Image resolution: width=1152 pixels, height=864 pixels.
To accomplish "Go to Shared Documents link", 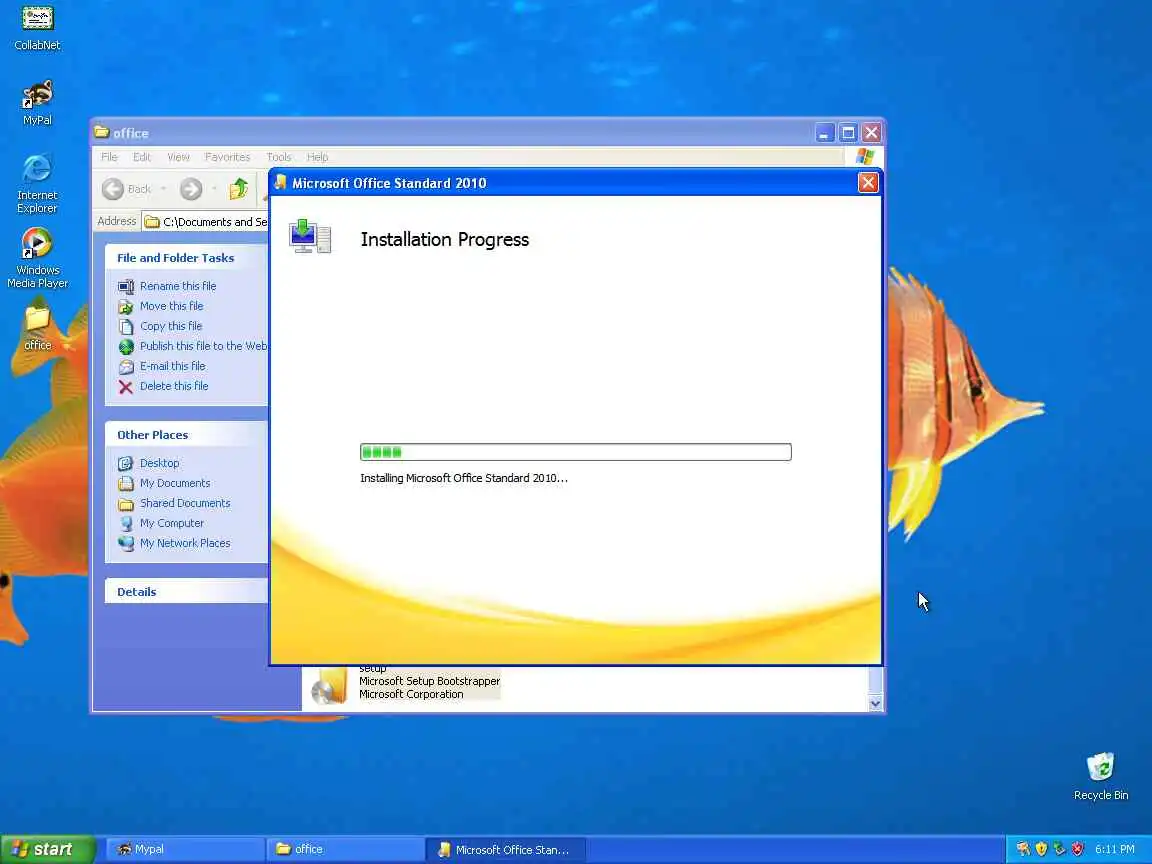I will point(185,503).
